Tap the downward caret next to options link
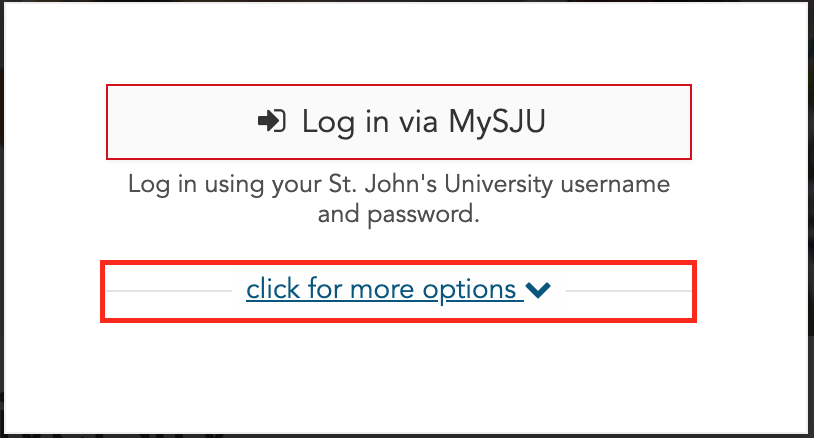 click(x=538, y=290)
